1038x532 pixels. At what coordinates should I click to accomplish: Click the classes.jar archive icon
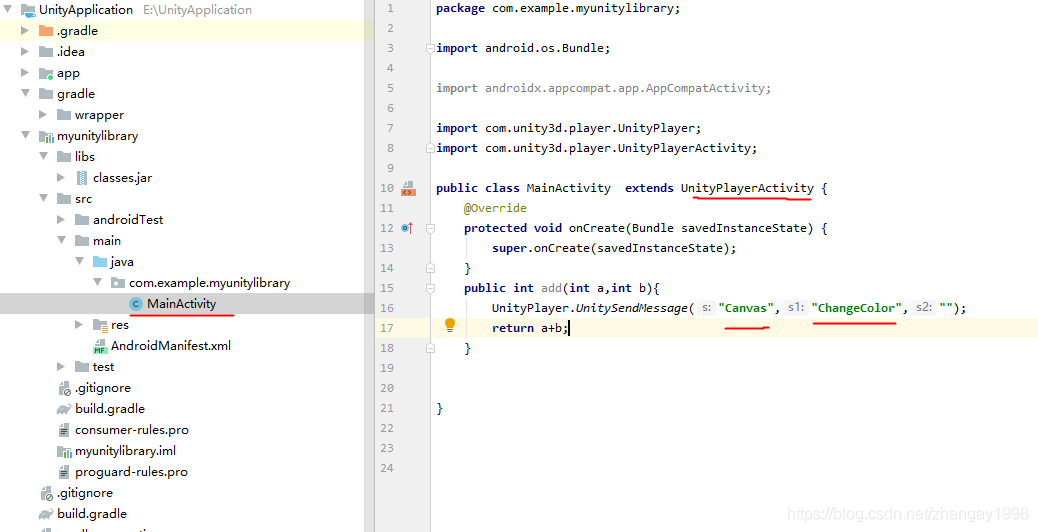click(82, 177)
